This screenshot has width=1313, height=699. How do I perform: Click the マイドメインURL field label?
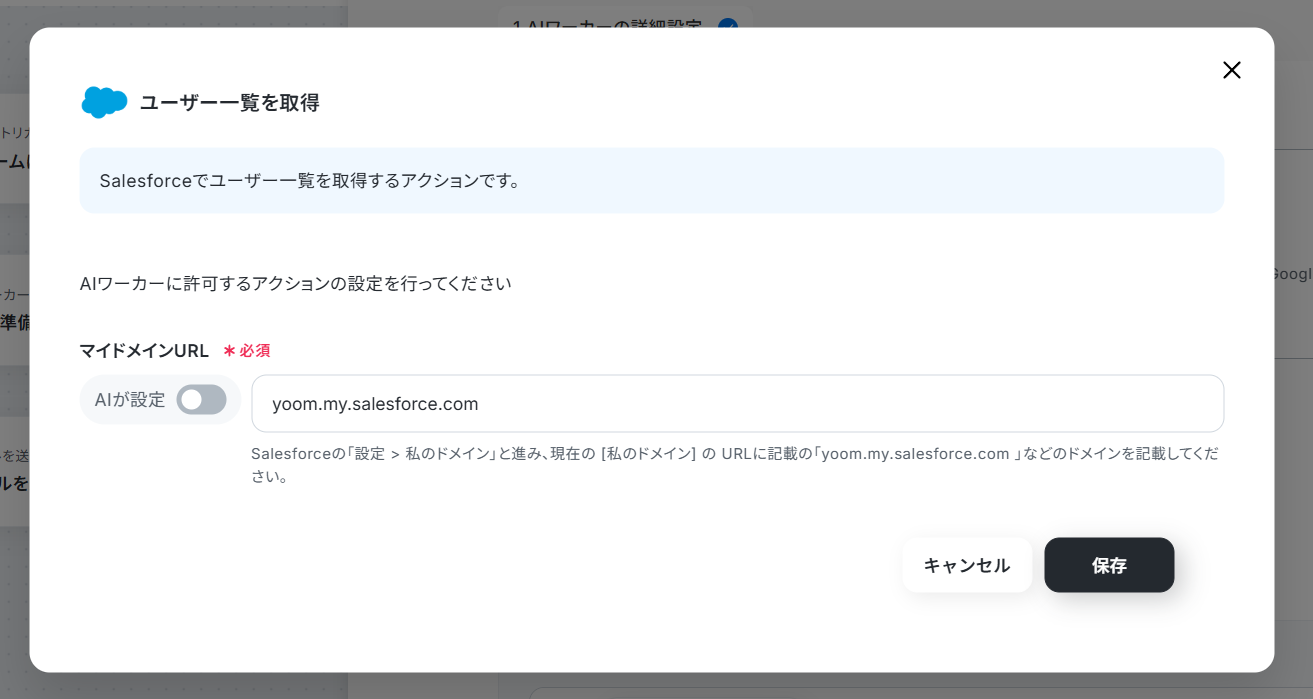point(144,351)
